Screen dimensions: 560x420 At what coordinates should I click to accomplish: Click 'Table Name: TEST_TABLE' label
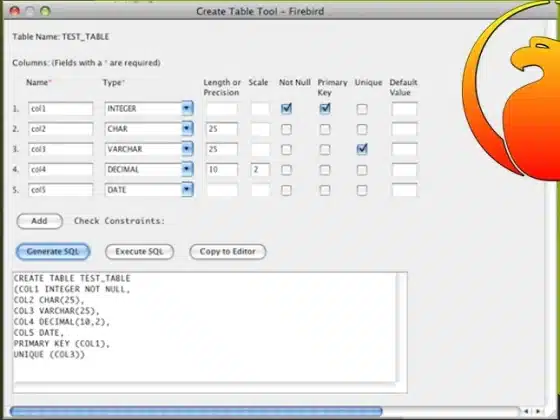coord(61,37)
